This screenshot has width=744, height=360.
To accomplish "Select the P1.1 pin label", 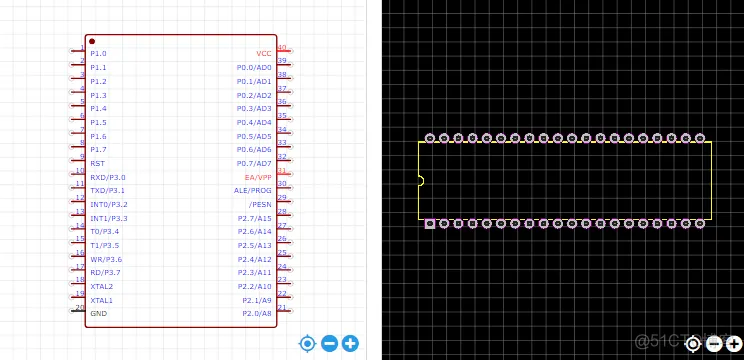I will coord(98,67).
